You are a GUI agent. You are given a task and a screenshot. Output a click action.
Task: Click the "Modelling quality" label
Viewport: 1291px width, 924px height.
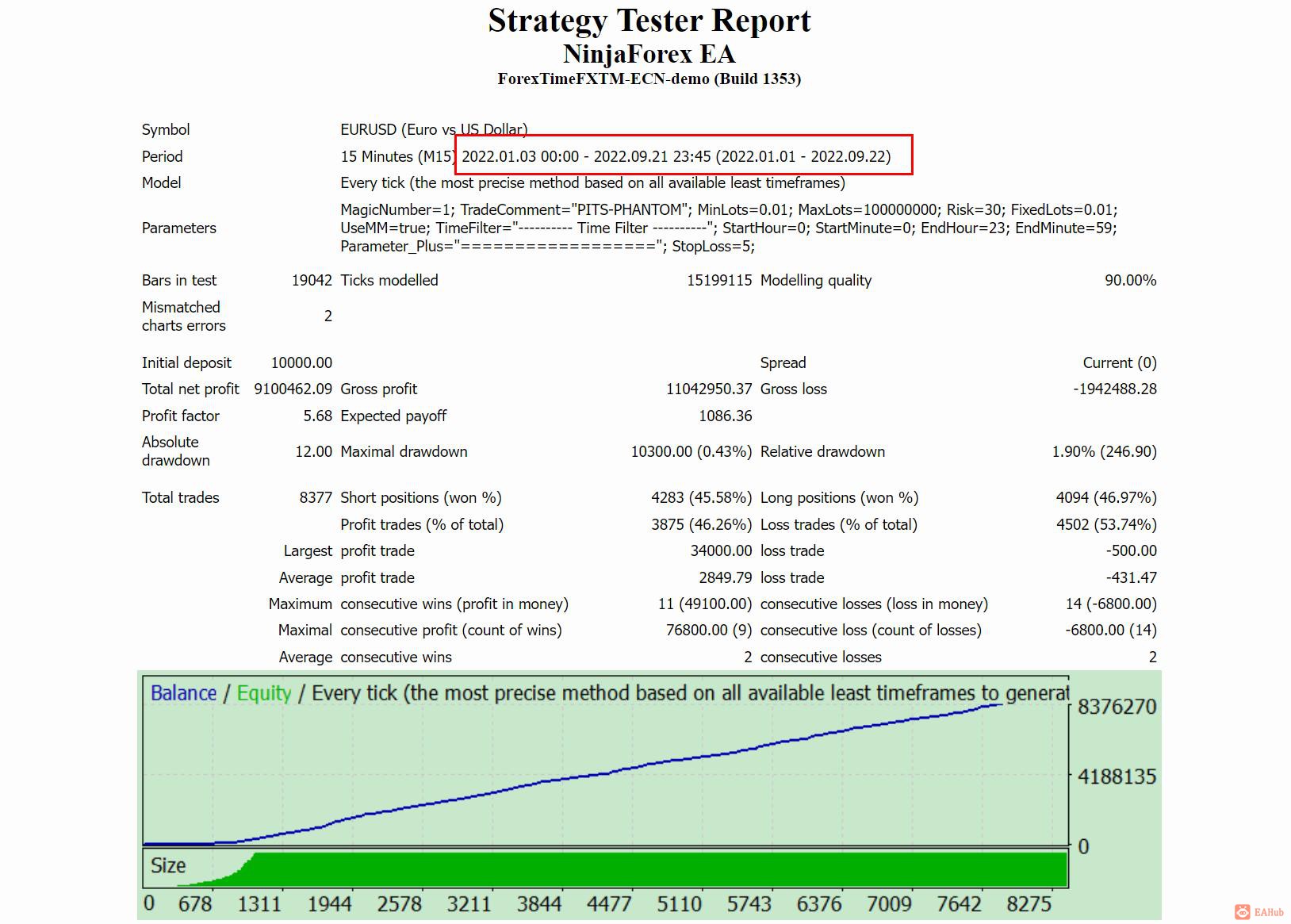tap(816, 280)
